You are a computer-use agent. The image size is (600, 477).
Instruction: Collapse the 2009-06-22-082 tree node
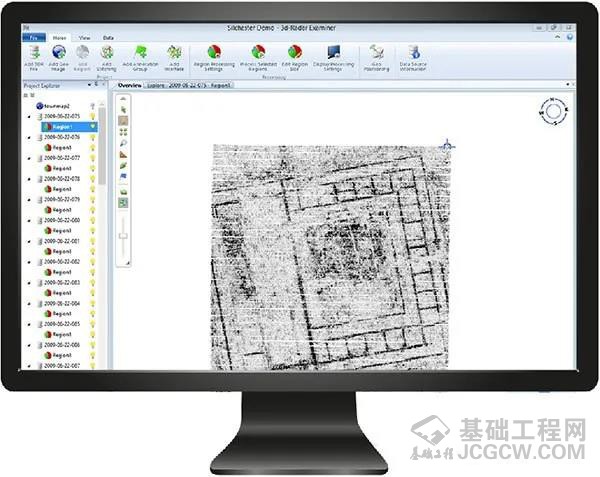pos(30,262)
